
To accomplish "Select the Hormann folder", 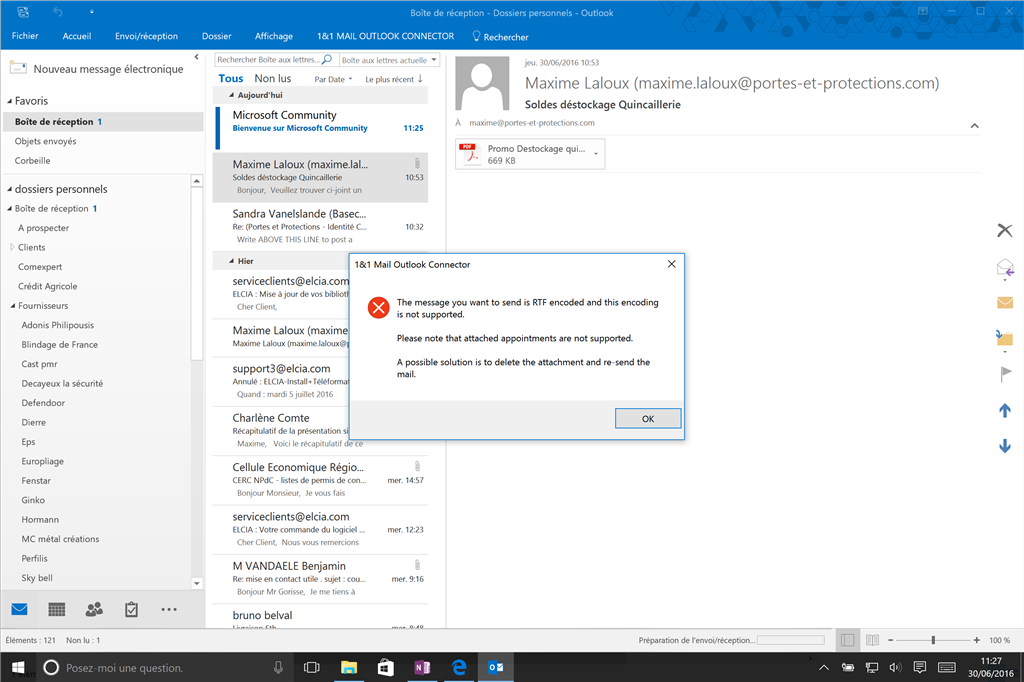I will (40, 519).
